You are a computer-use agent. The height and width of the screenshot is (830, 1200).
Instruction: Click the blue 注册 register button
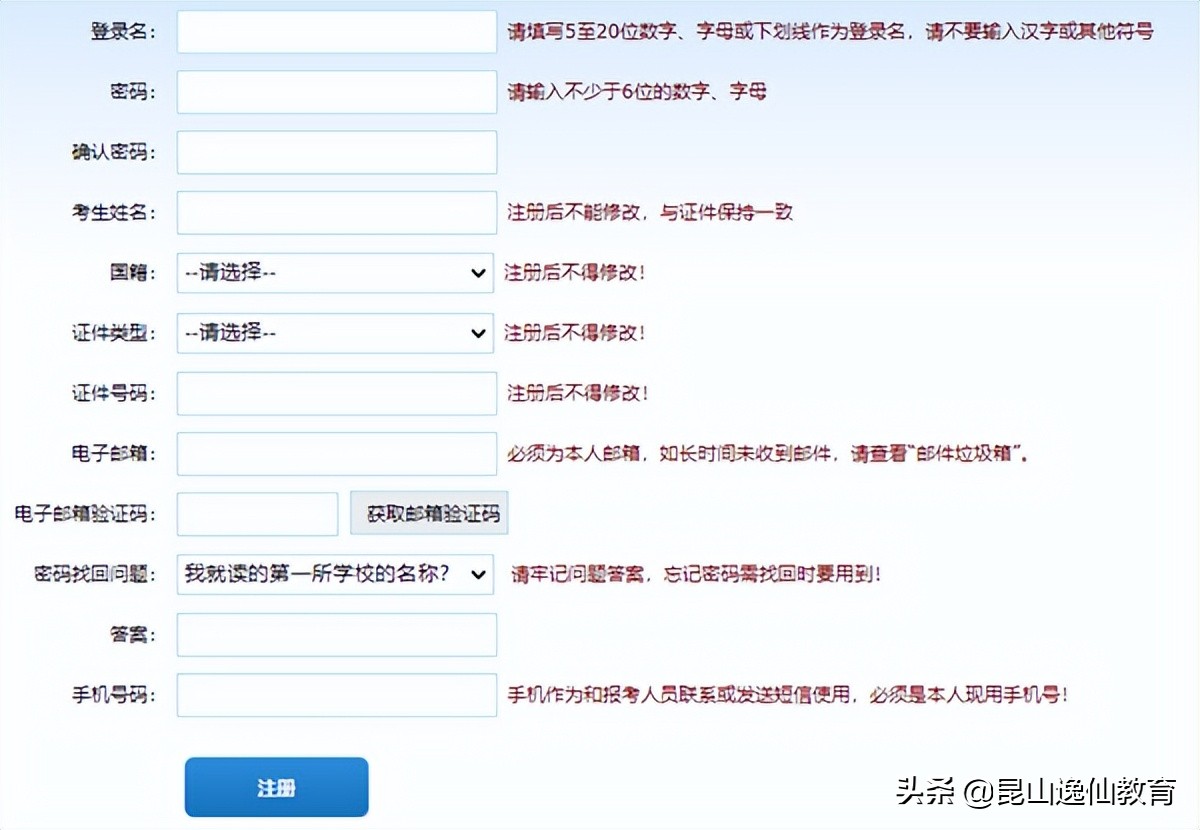coord(276,787)
